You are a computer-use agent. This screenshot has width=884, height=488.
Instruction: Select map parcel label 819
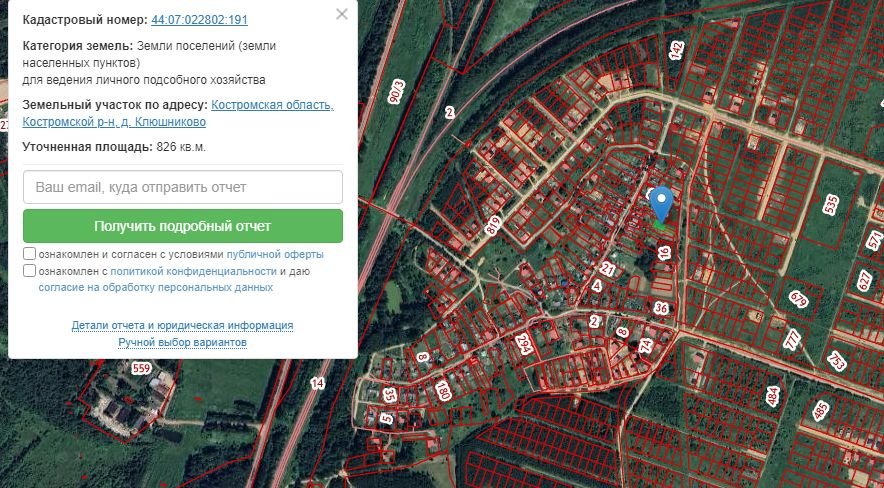492,227
